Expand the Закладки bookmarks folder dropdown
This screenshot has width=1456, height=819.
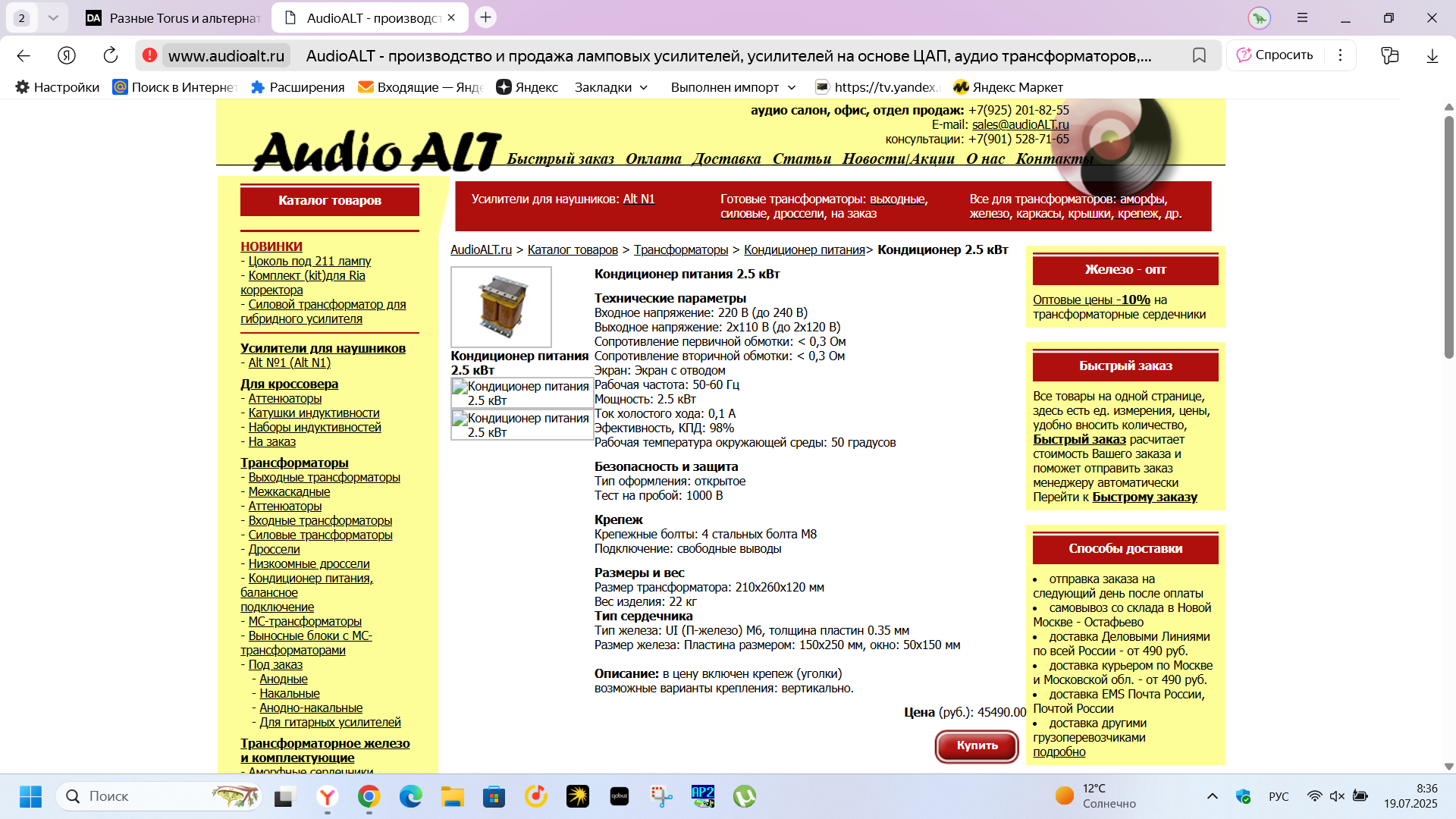pyautogui.click(x=644, y=87)
